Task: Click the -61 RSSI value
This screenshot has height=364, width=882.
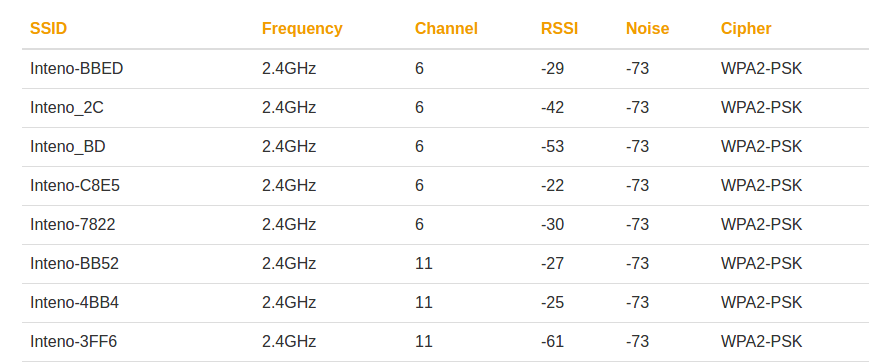Action: pos(552,341)
